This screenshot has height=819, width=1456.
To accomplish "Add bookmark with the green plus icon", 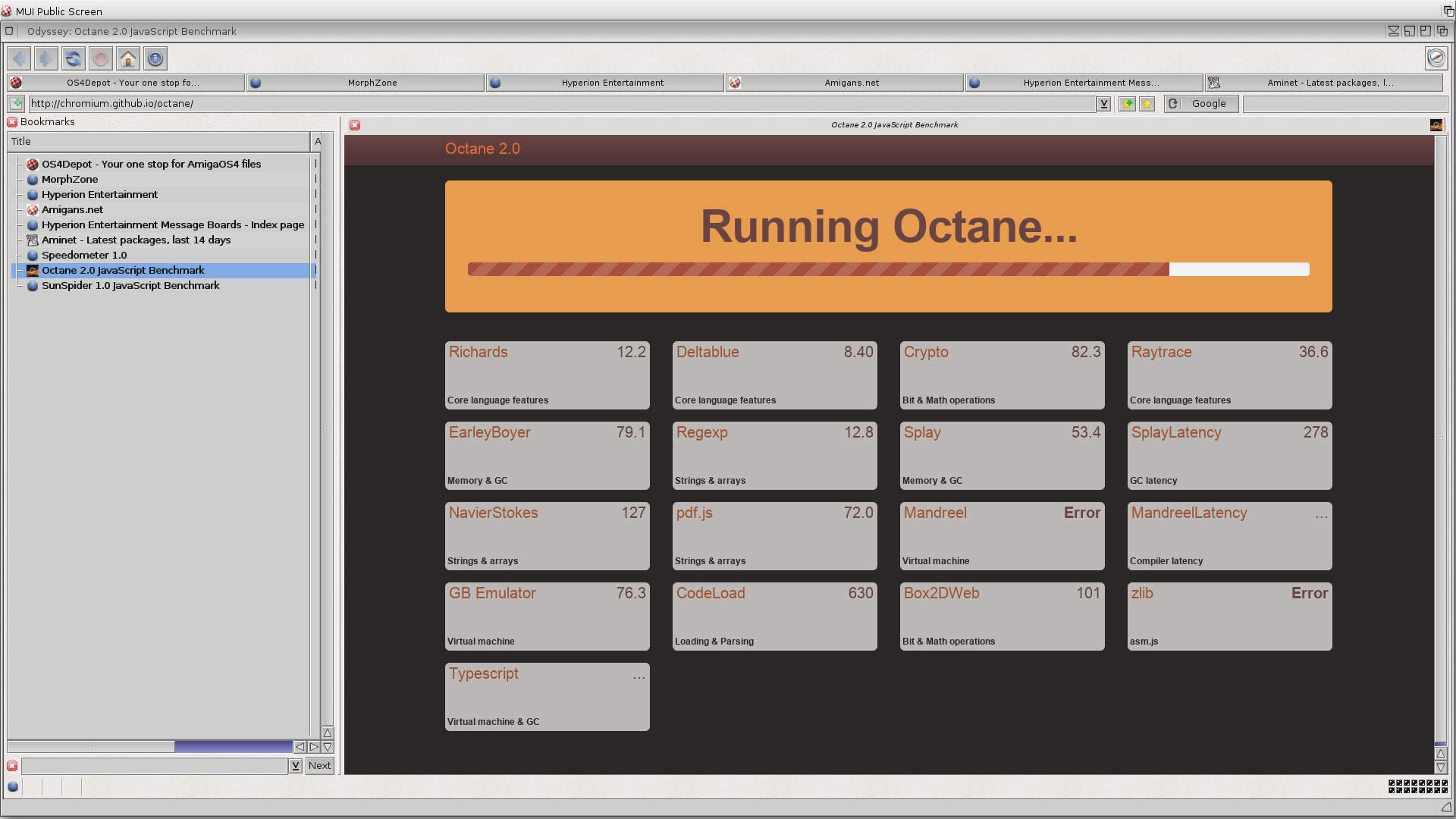I will [x=1127, y=104].
